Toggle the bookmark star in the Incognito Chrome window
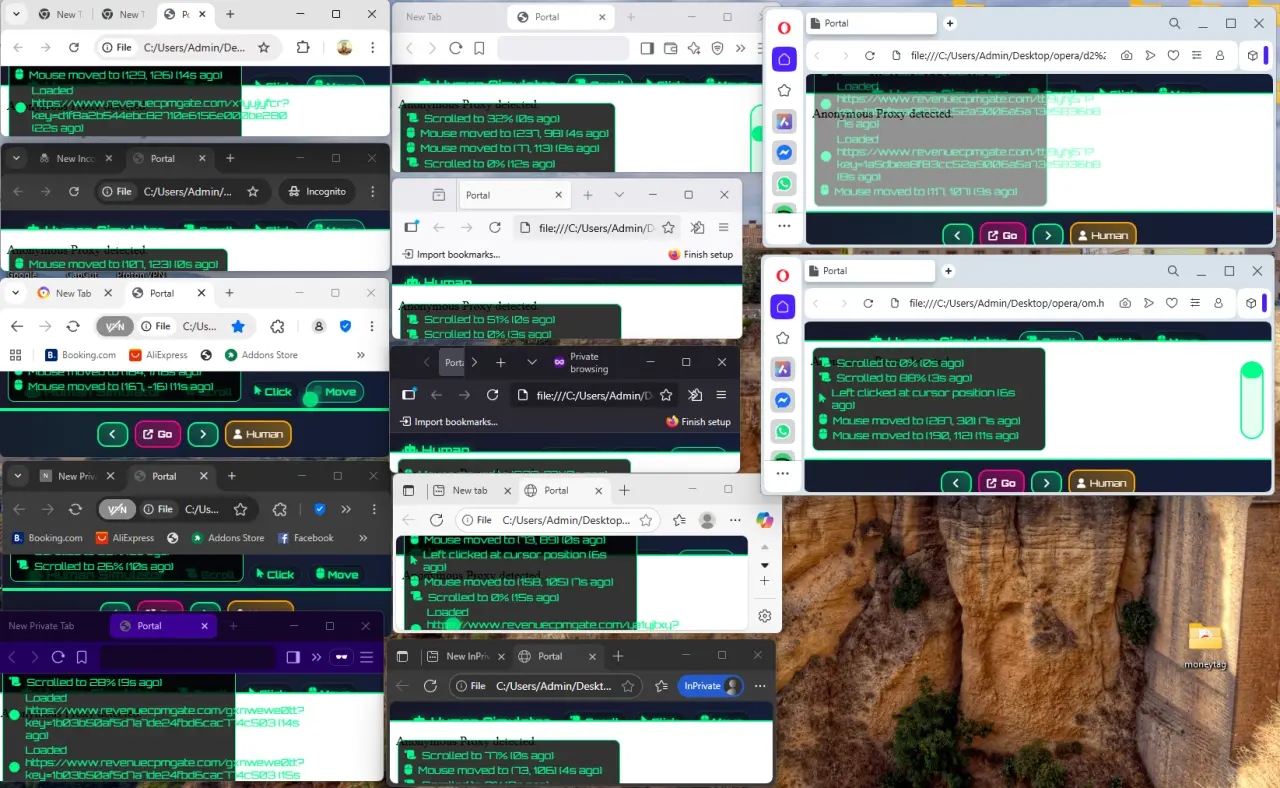This screenshot has width=1280, height=788. tap(253, 191)
